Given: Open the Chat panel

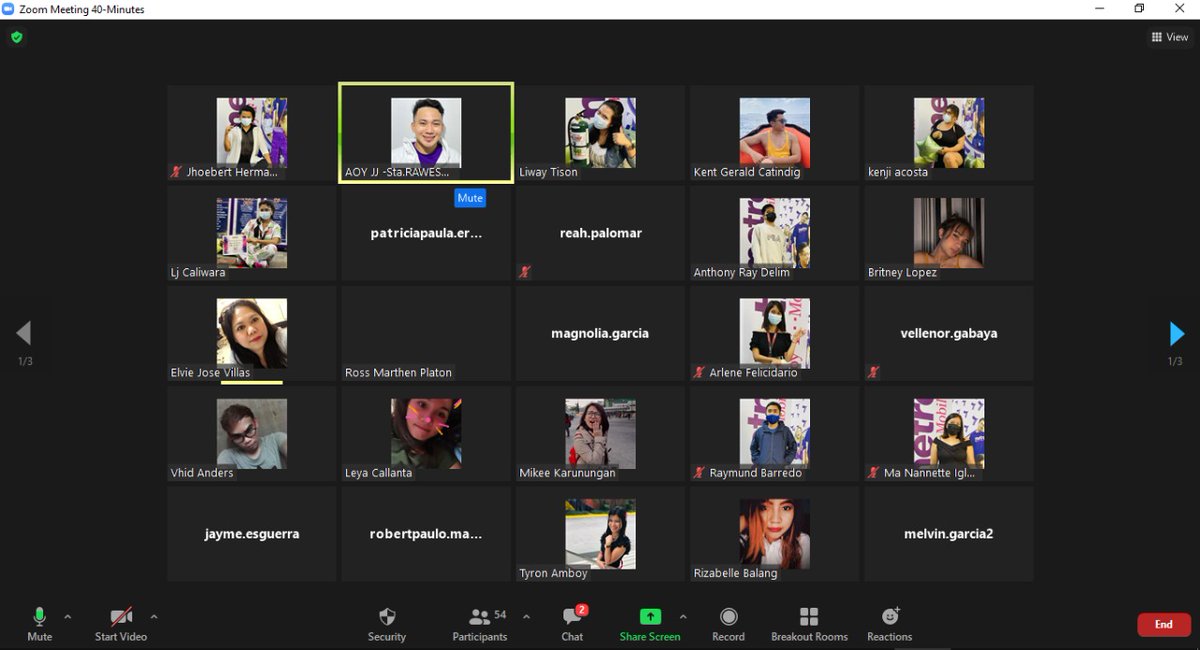Looking at the screenshot, I should (x=572, y=624).
